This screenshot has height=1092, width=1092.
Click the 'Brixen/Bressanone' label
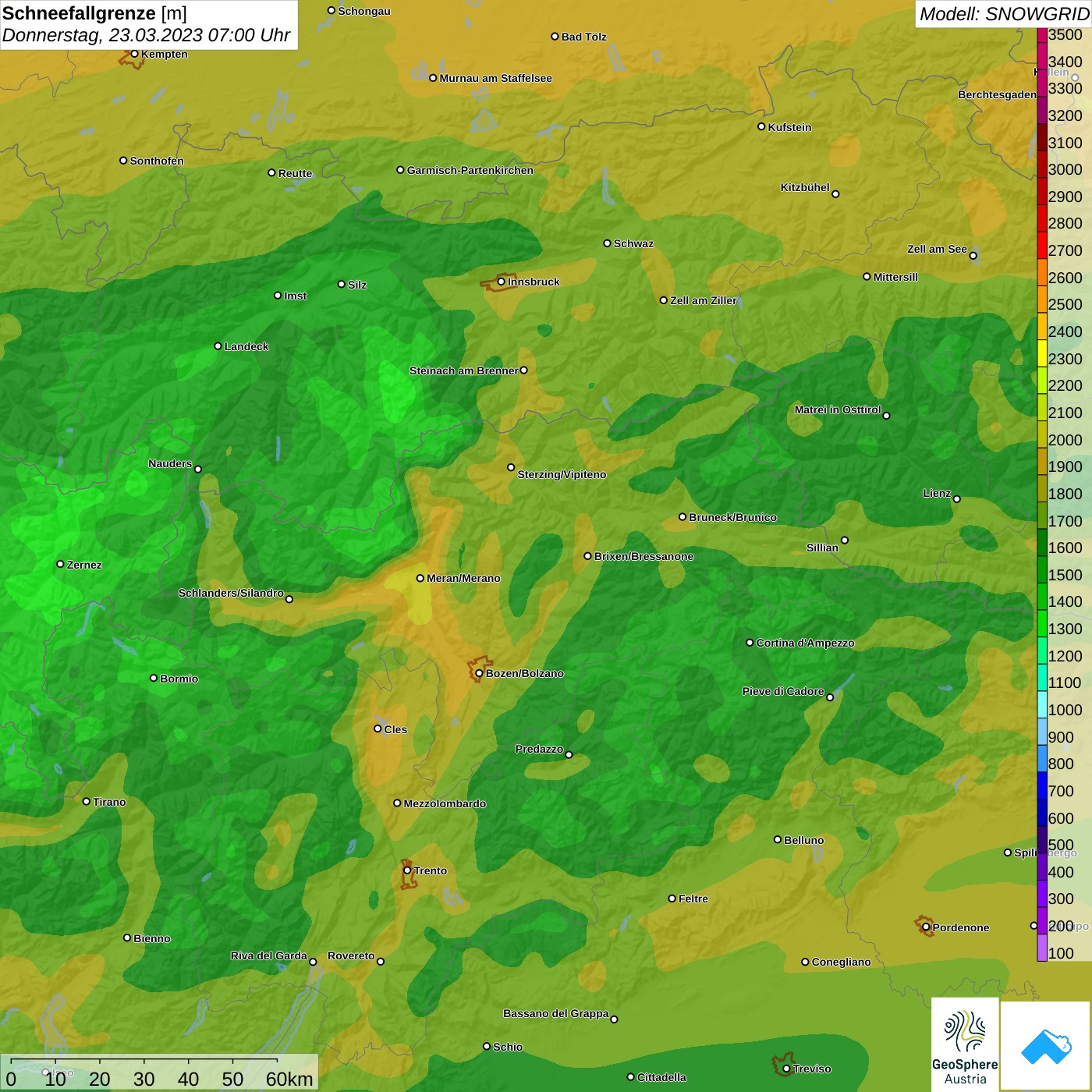coord(643,556)
